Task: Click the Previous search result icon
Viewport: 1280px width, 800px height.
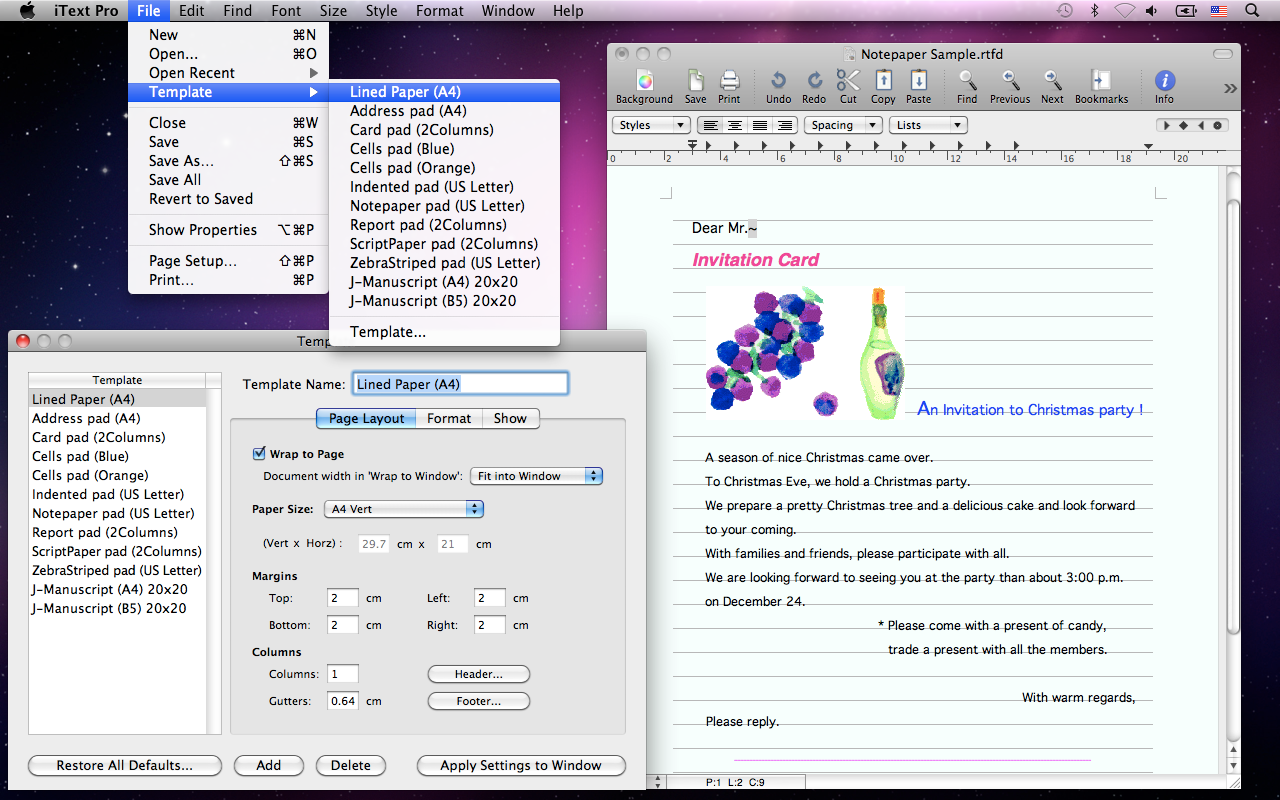Action: click(1010, 81)
